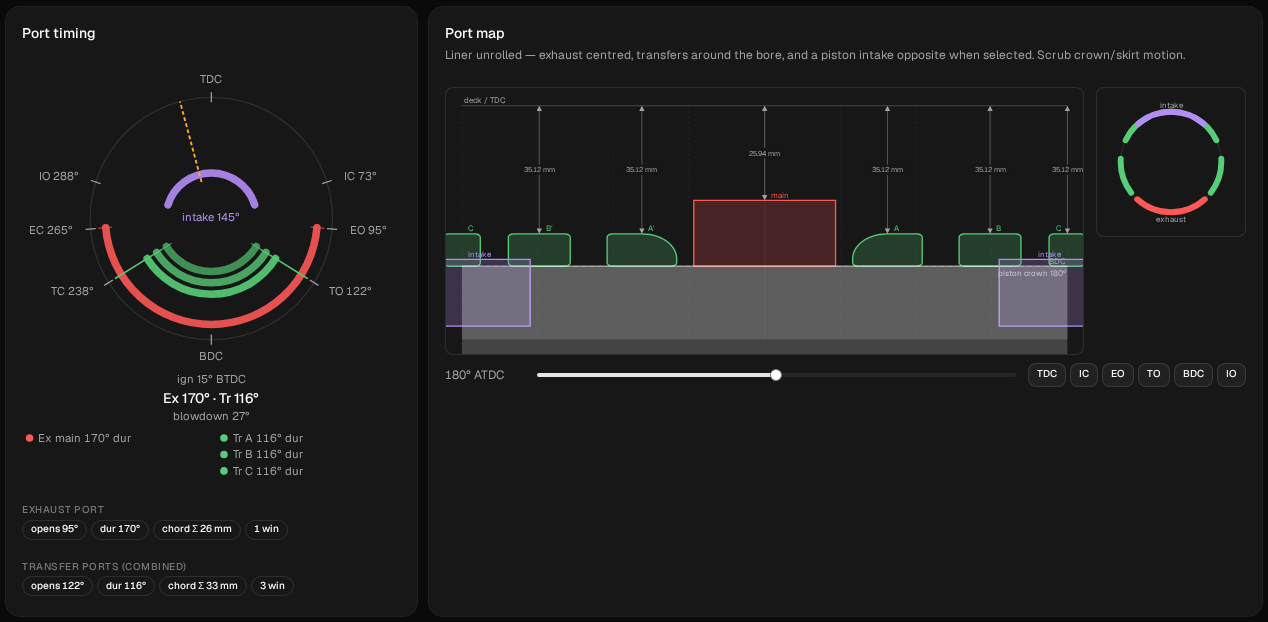Click the 'EC 265°' timing label

tap(51, 230)
